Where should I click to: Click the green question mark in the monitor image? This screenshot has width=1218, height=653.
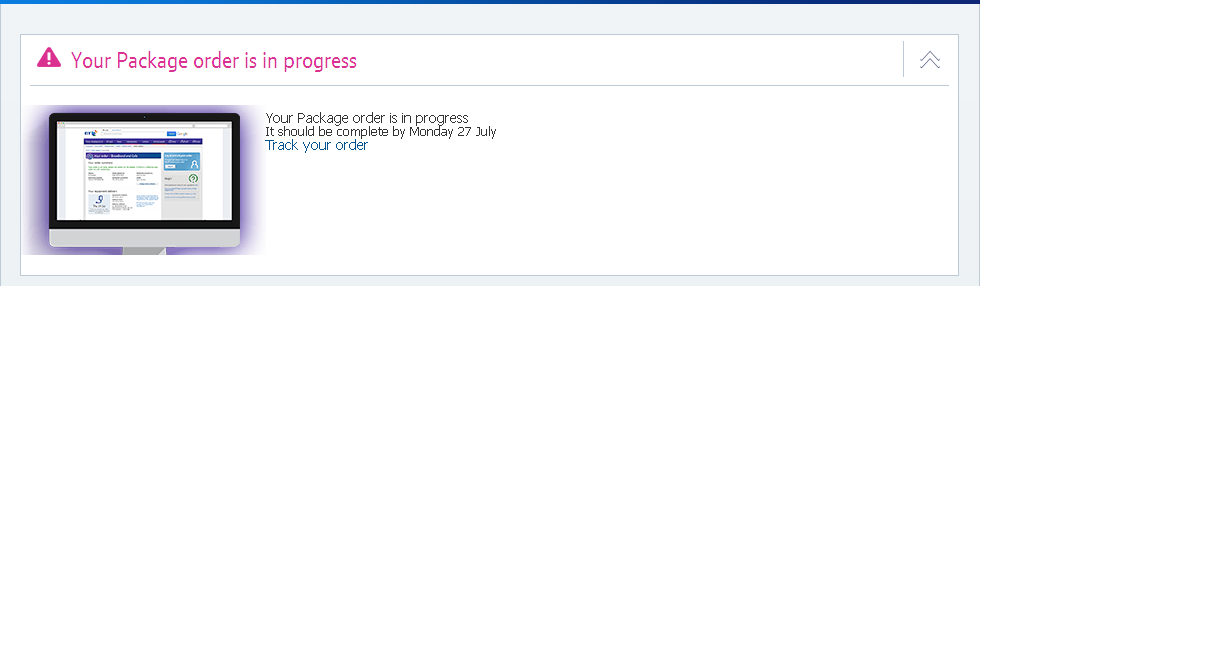[x=193, y=179]
